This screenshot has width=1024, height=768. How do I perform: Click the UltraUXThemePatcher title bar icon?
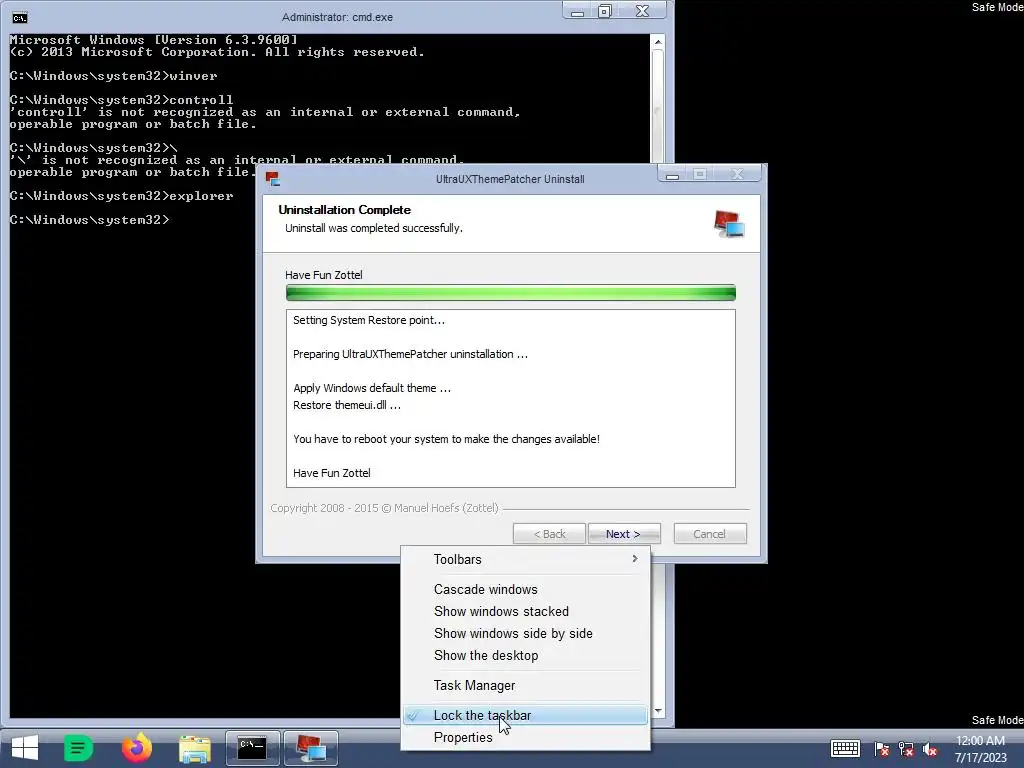click(x=272, y=178)
